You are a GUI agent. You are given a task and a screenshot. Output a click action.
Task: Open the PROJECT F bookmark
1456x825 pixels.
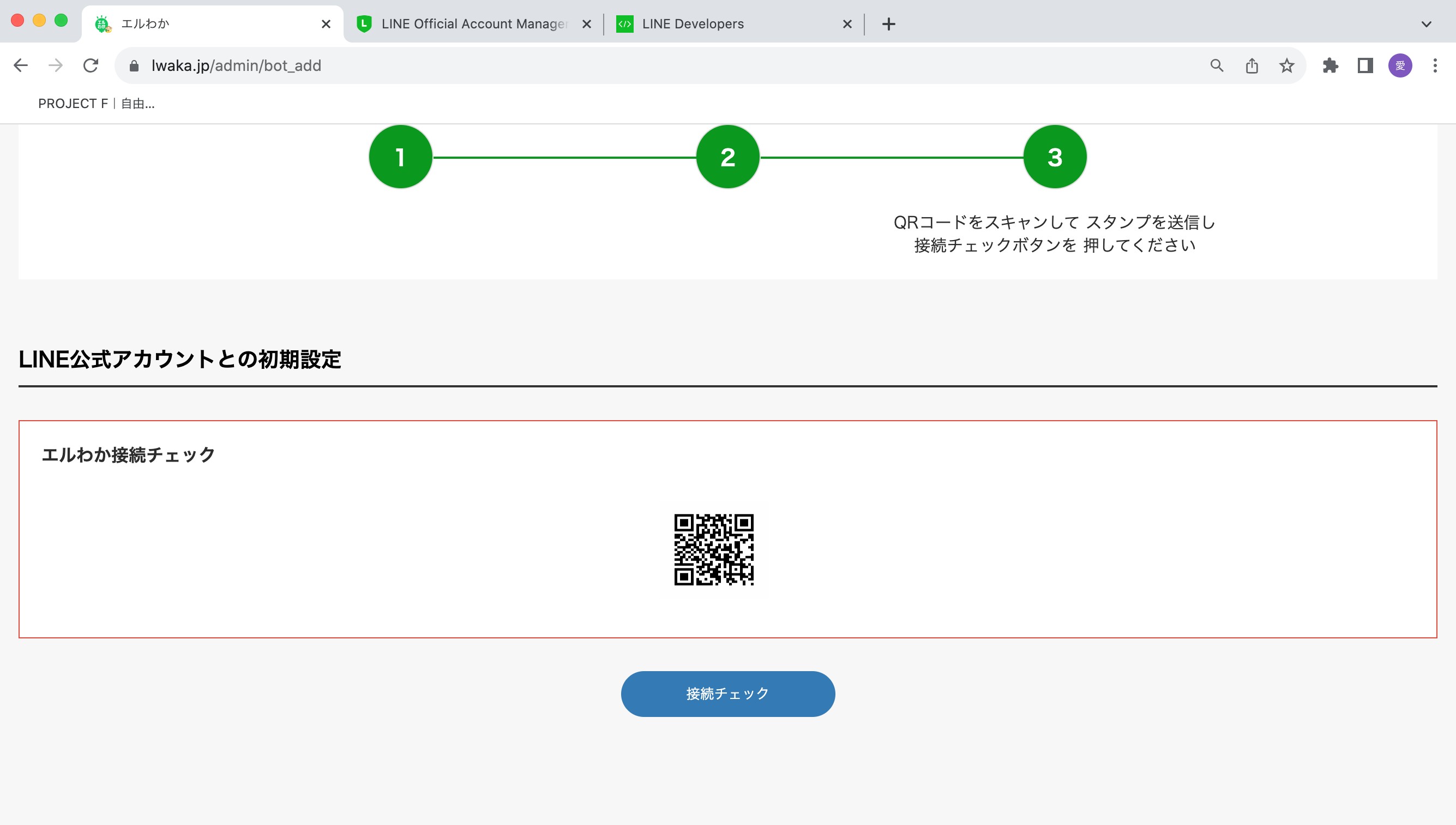coord(97,104)
